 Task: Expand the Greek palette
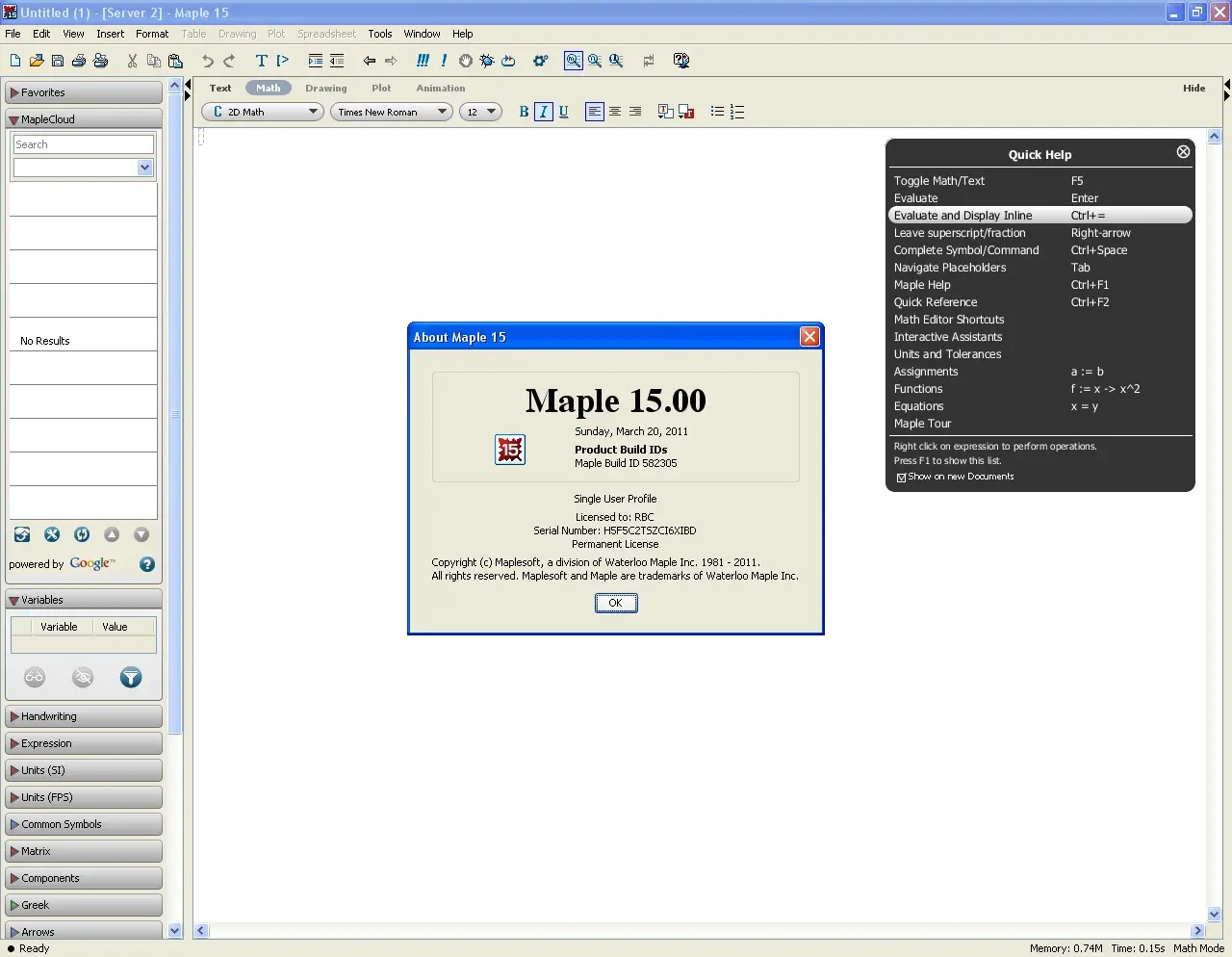tap(84, 905)
